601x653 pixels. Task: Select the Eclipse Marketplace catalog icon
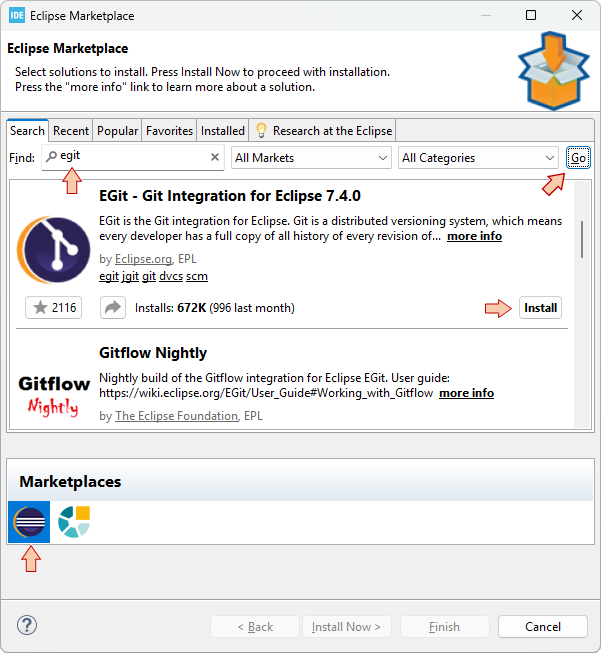pyautogui.click(x=29, y=522)
